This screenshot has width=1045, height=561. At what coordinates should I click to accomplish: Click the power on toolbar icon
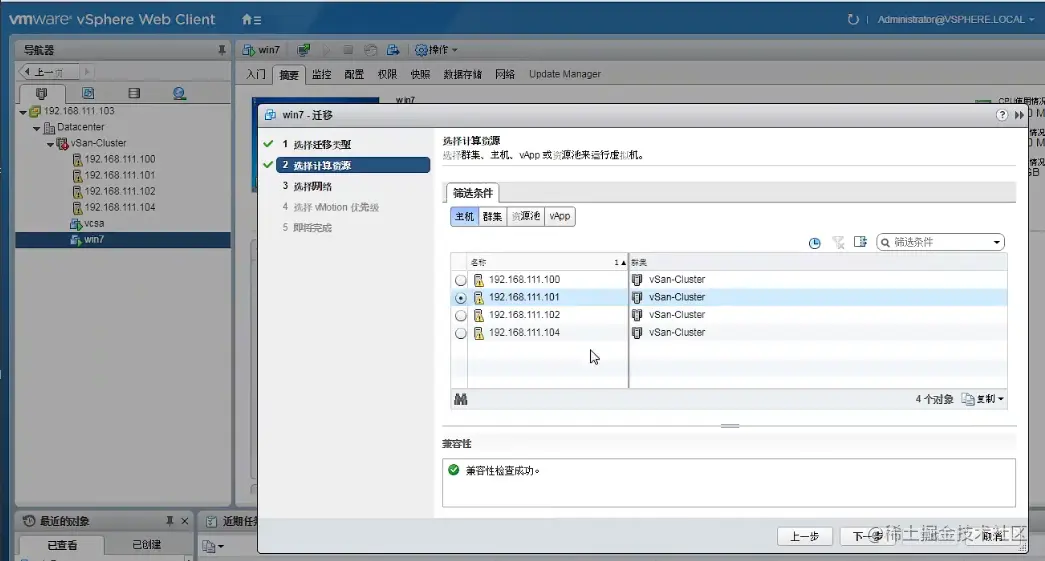(327, 50)
